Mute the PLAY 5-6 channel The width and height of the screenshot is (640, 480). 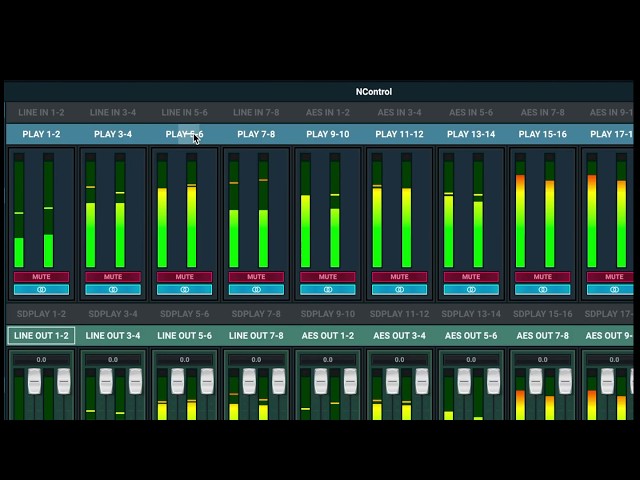[x=184, y=277]
